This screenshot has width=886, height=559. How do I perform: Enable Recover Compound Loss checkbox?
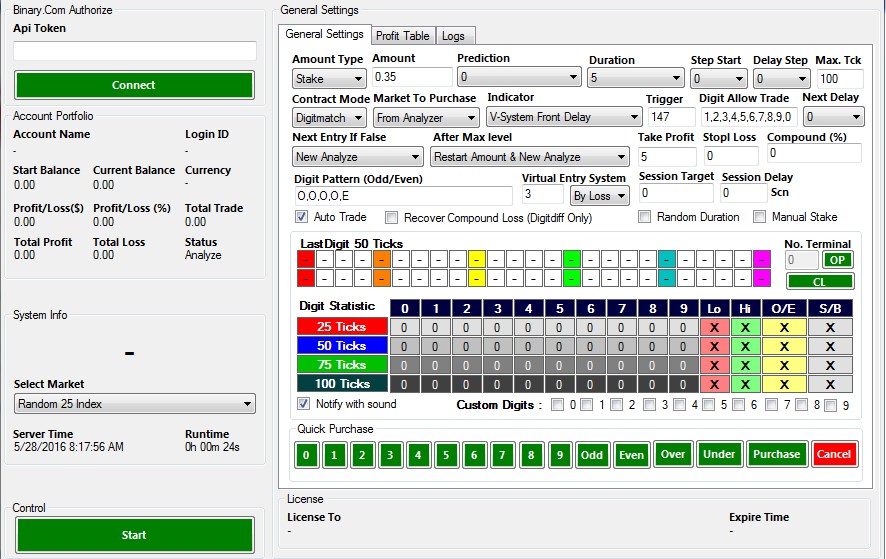point(391,218)
